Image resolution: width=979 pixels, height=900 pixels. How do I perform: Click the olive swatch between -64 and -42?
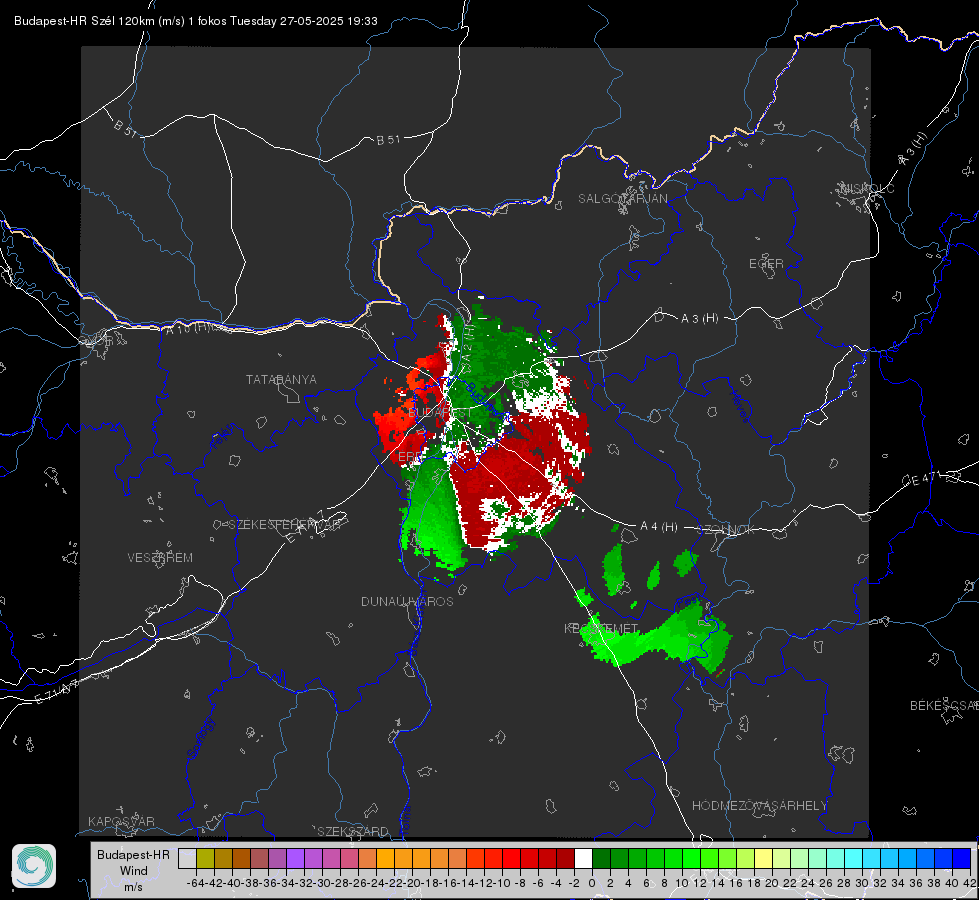[x=205, y=858]
